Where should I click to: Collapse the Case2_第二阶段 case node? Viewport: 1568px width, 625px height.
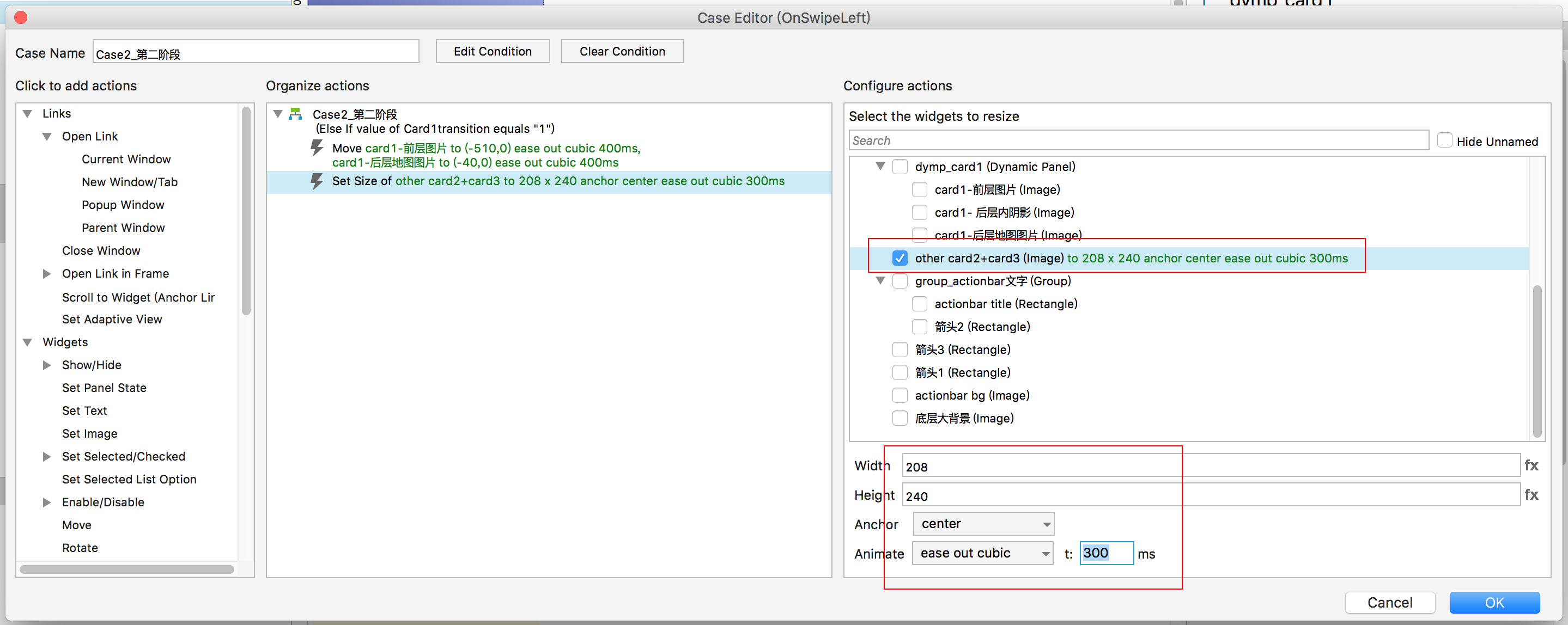tap(277, 114)
